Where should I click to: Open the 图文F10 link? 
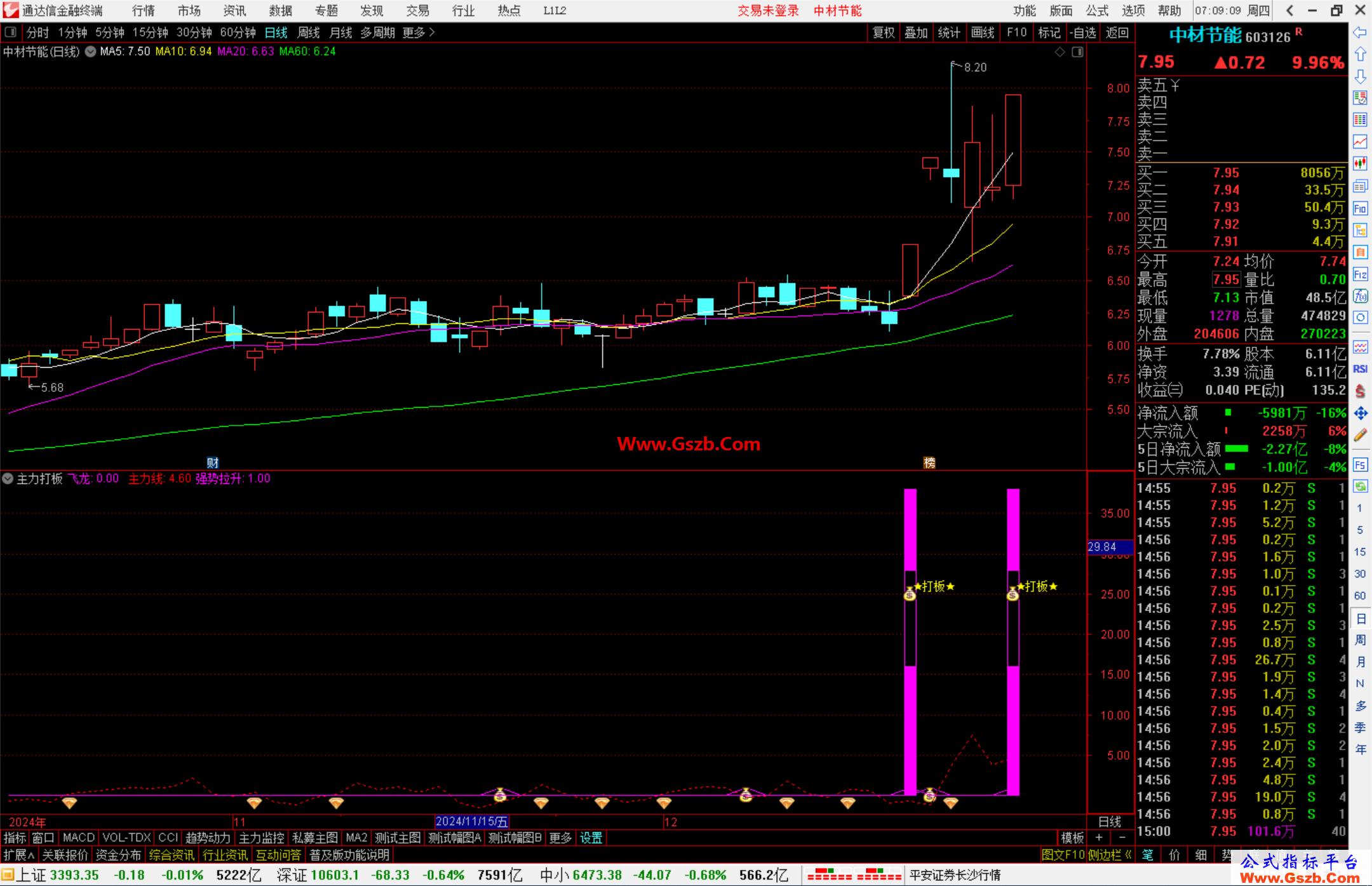click(1063, 855)
